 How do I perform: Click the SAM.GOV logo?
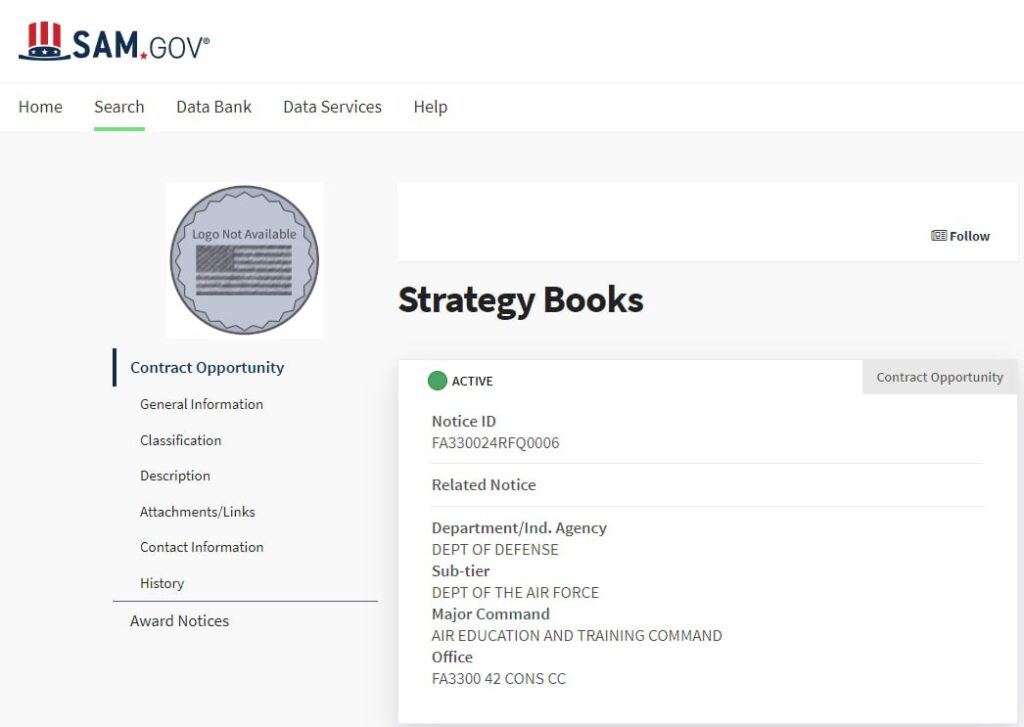(114, 41)
